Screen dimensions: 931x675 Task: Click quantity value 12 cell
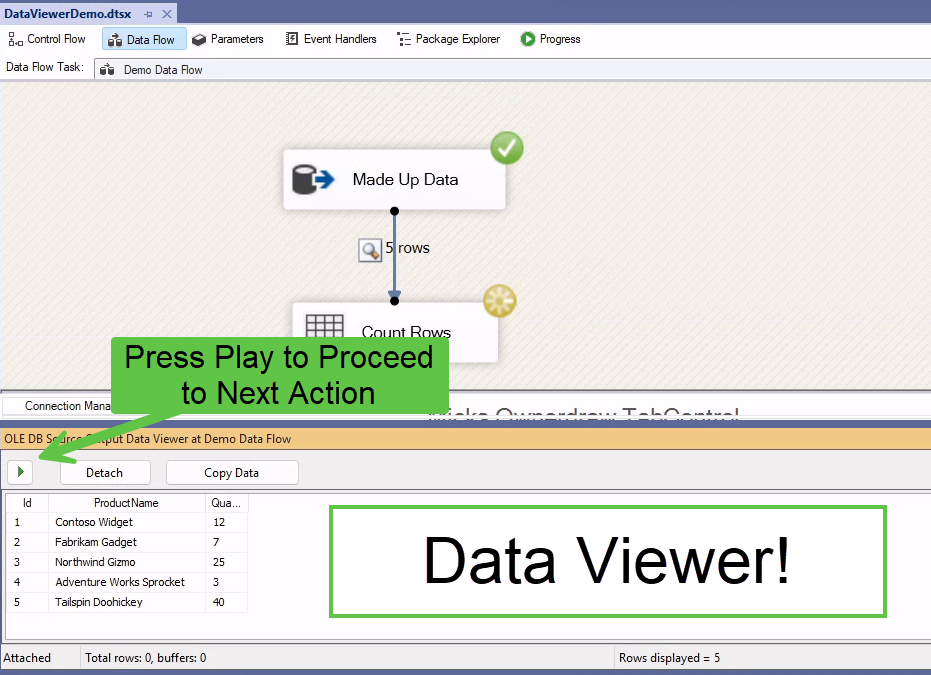click(x=226, y=522)
